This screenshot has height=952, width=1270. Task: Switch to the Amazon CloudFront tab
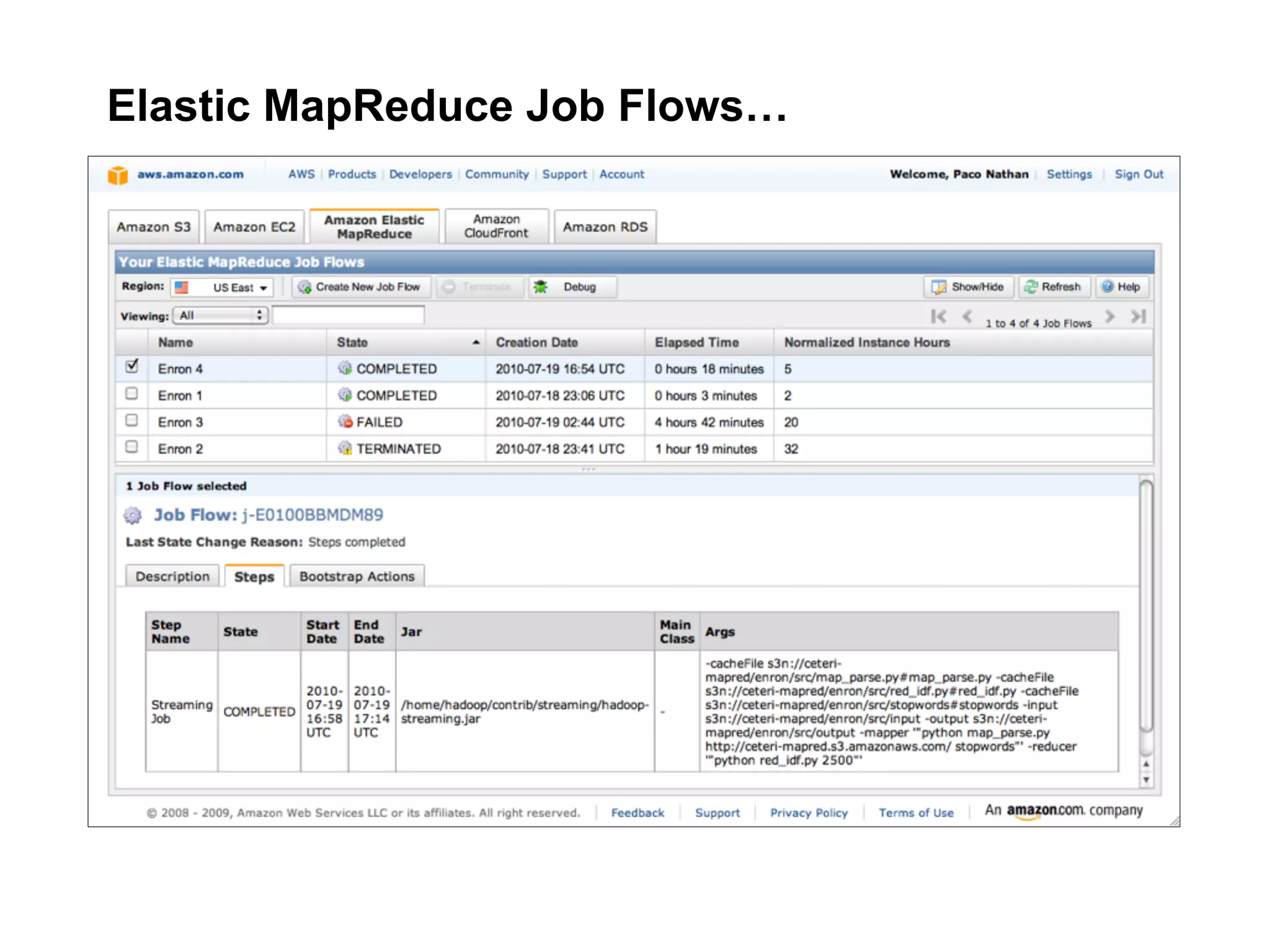497,226
